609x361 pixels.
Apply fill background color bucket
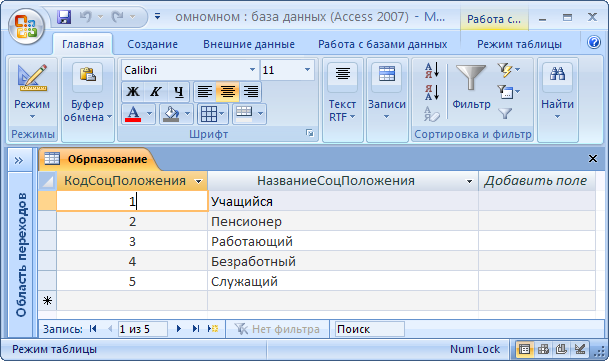(x=172, y=114)
